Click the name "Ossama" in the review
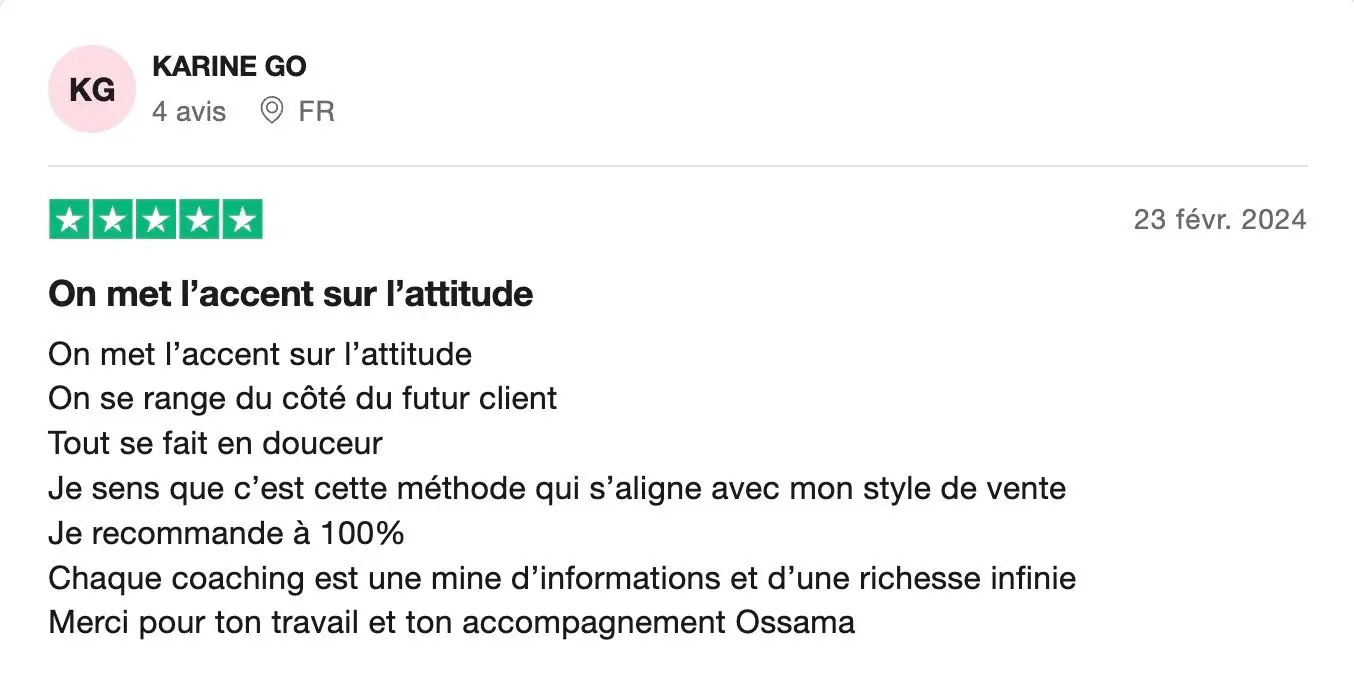This screenshot has height=674, width=1354. point(795,622)
